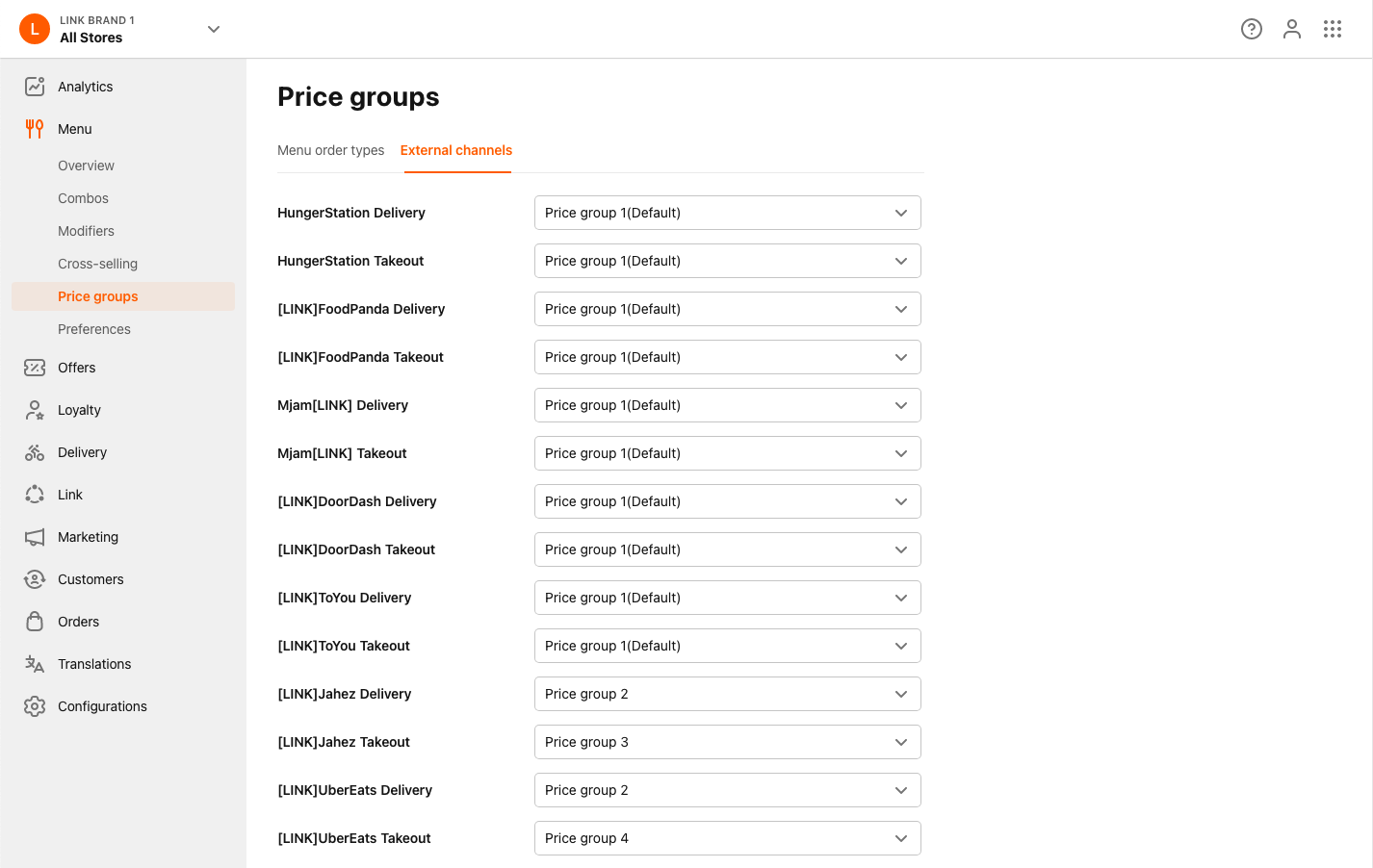The height and width of the screenshot is (868, 1373).
Task: Open [LINK]UberEats Delivery price group dropdown
Action: point(728,790)
